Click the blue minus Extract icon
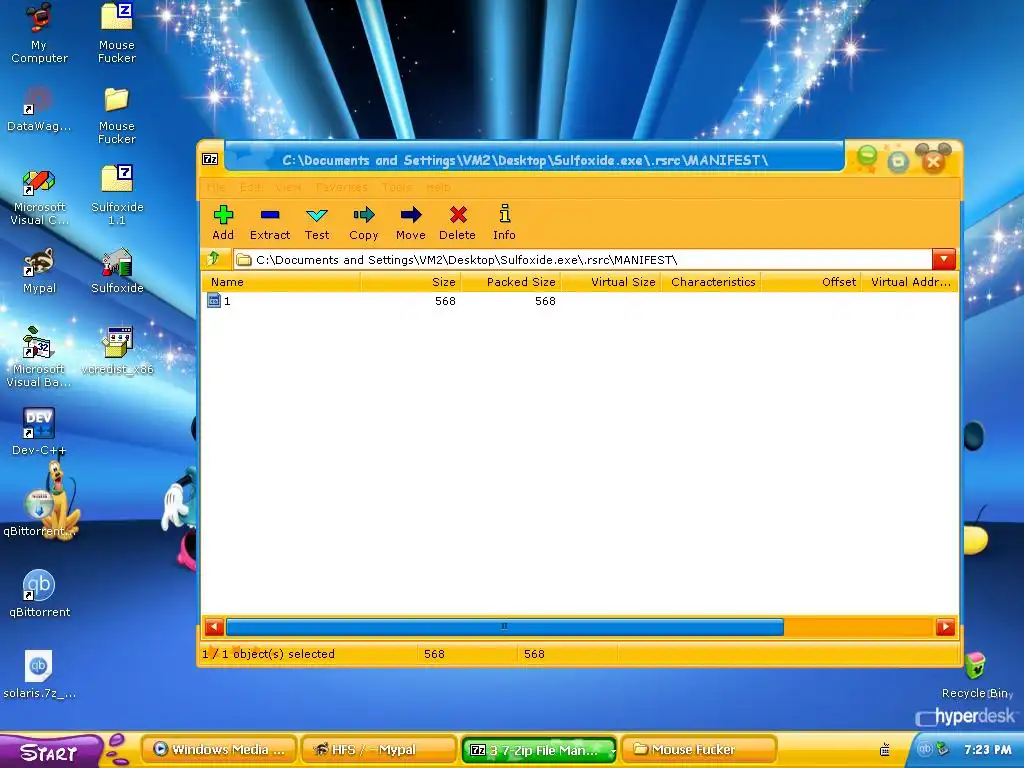The image size is (1024, 768). click(270, 215)
